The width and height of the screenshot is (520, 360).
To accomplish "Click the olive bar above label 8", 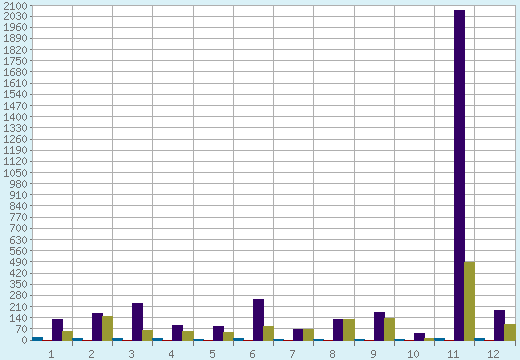I will tap(349, 330).
